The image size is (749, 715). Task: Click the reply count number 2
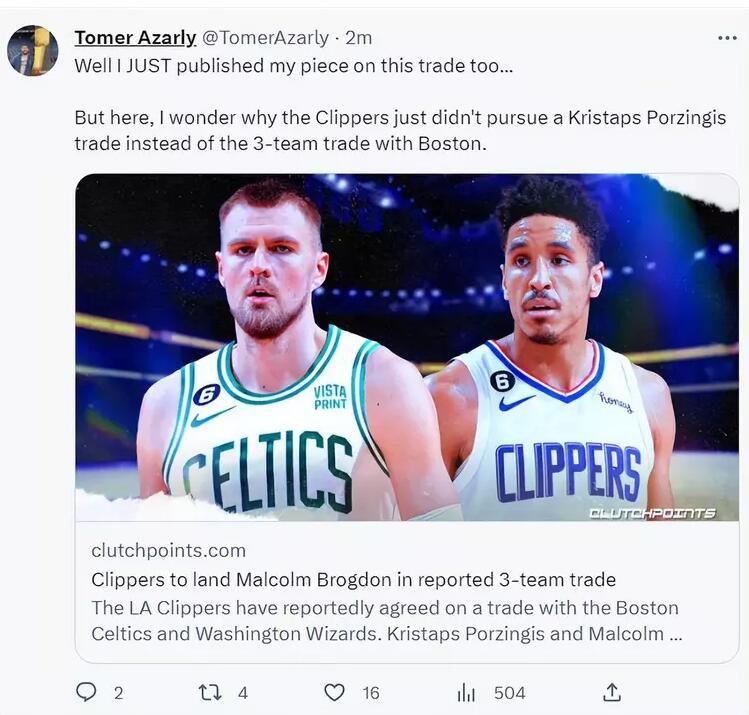118,693
